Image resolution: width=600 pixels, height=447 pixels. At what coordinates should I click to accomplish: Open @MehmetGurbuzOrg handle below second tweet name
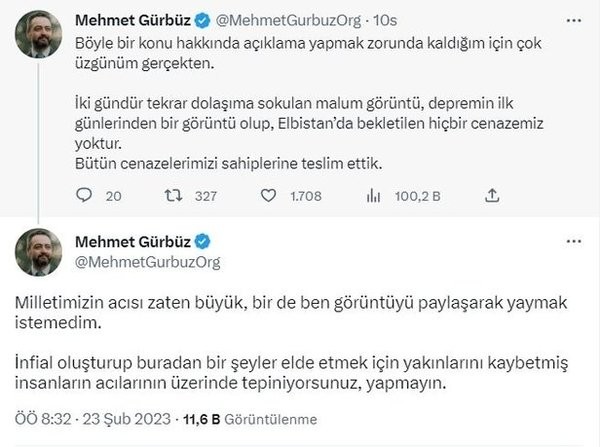[x=147, y=262]
